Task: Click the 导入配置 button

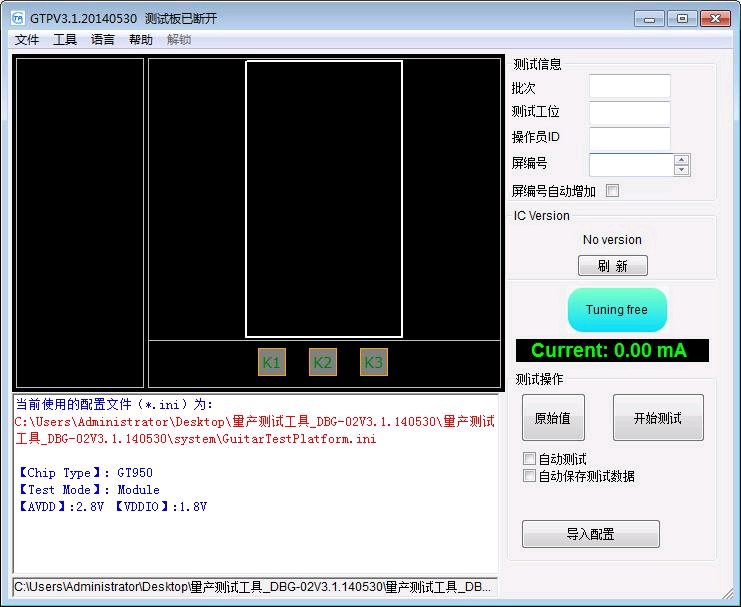Action: 591,534
